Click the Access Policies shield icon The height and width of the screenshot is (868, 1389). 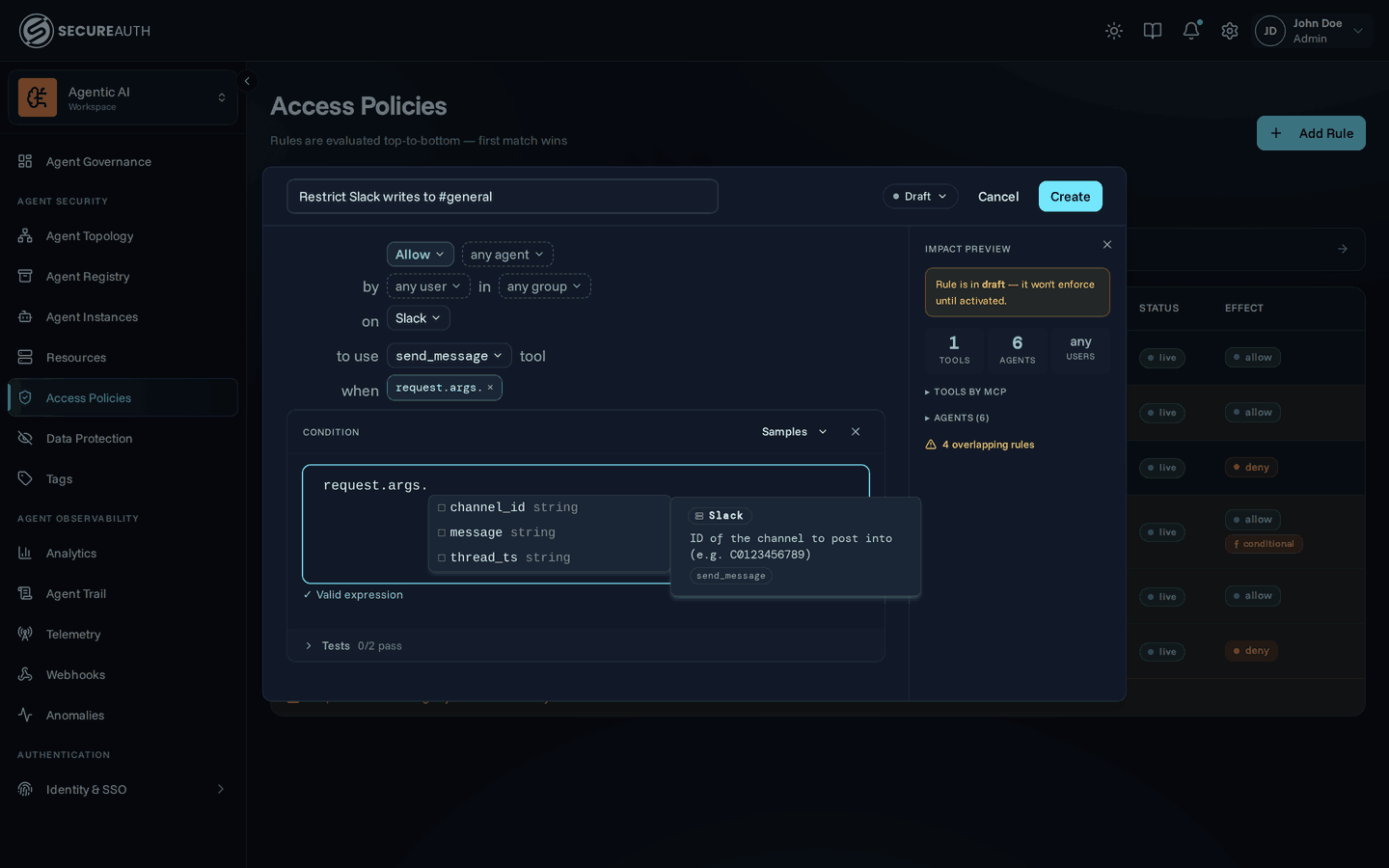25,397
